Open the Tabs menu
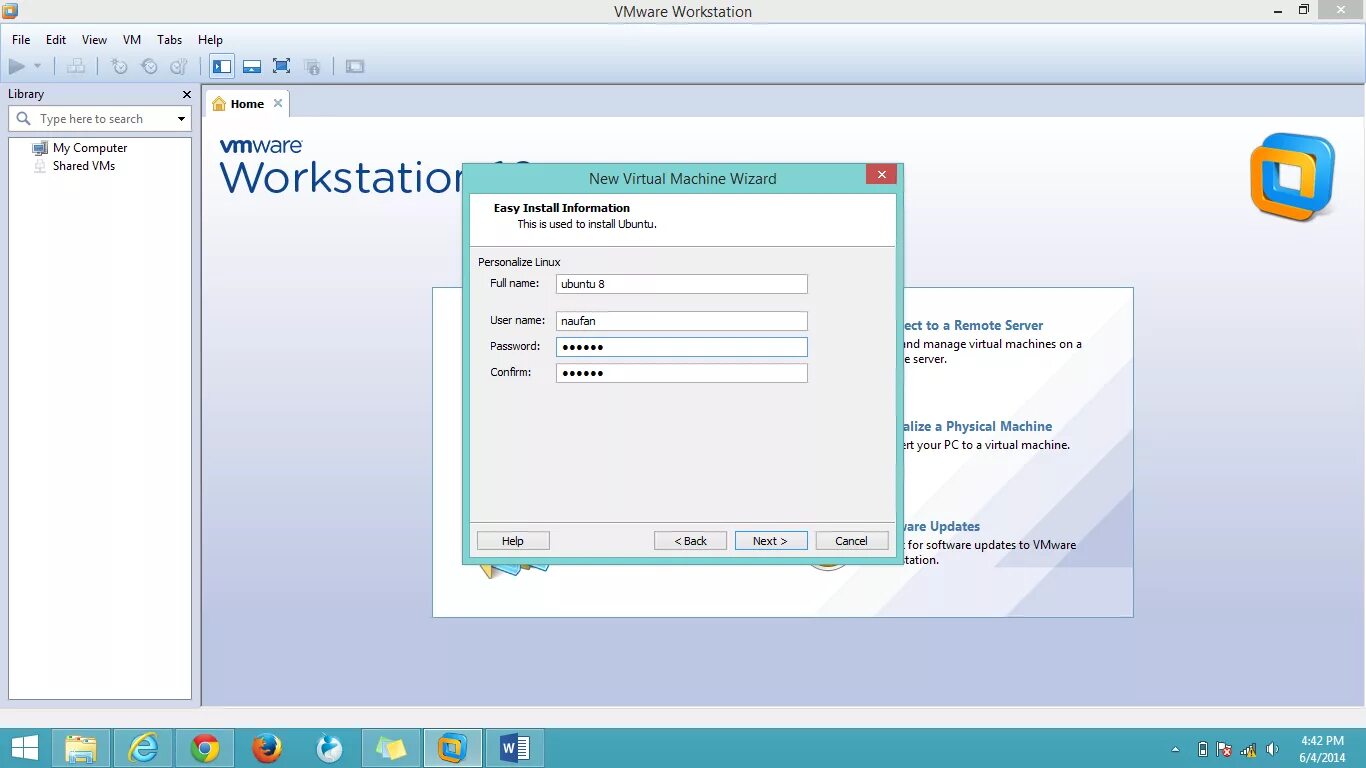The height and width of the screenshot is (768, 1366). click(170, 40)
